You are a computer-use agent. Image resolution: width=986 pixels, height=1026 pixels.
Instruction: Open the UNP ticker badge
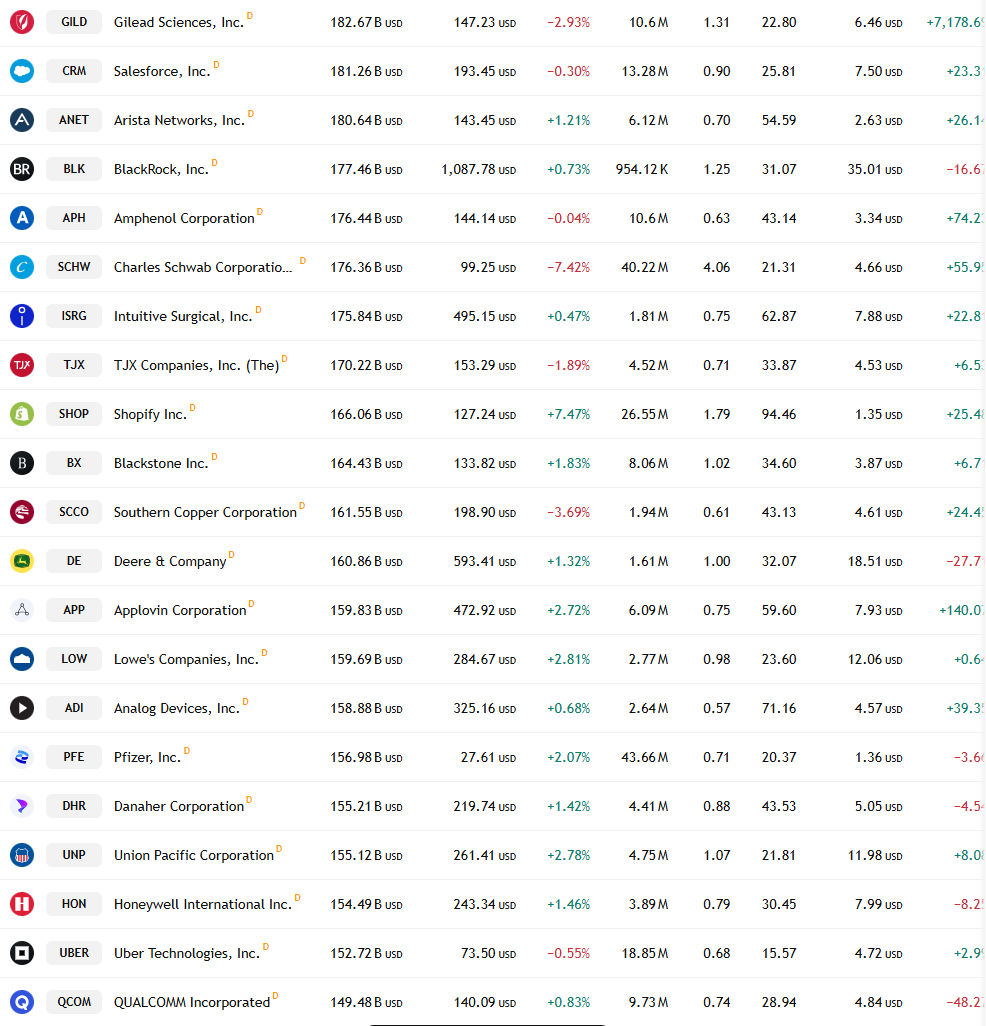(x=74, y=855)
